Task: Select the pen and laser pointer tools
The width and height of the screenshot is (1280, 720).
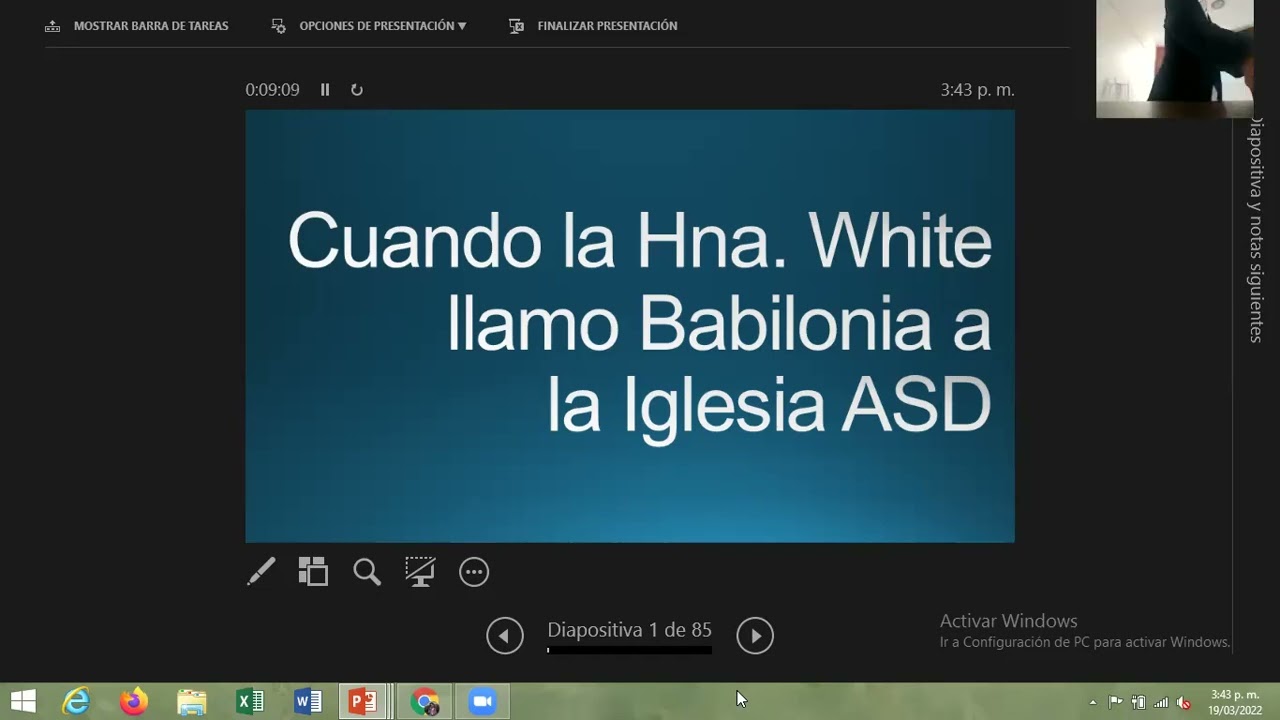Action: (x=261, y=572)
